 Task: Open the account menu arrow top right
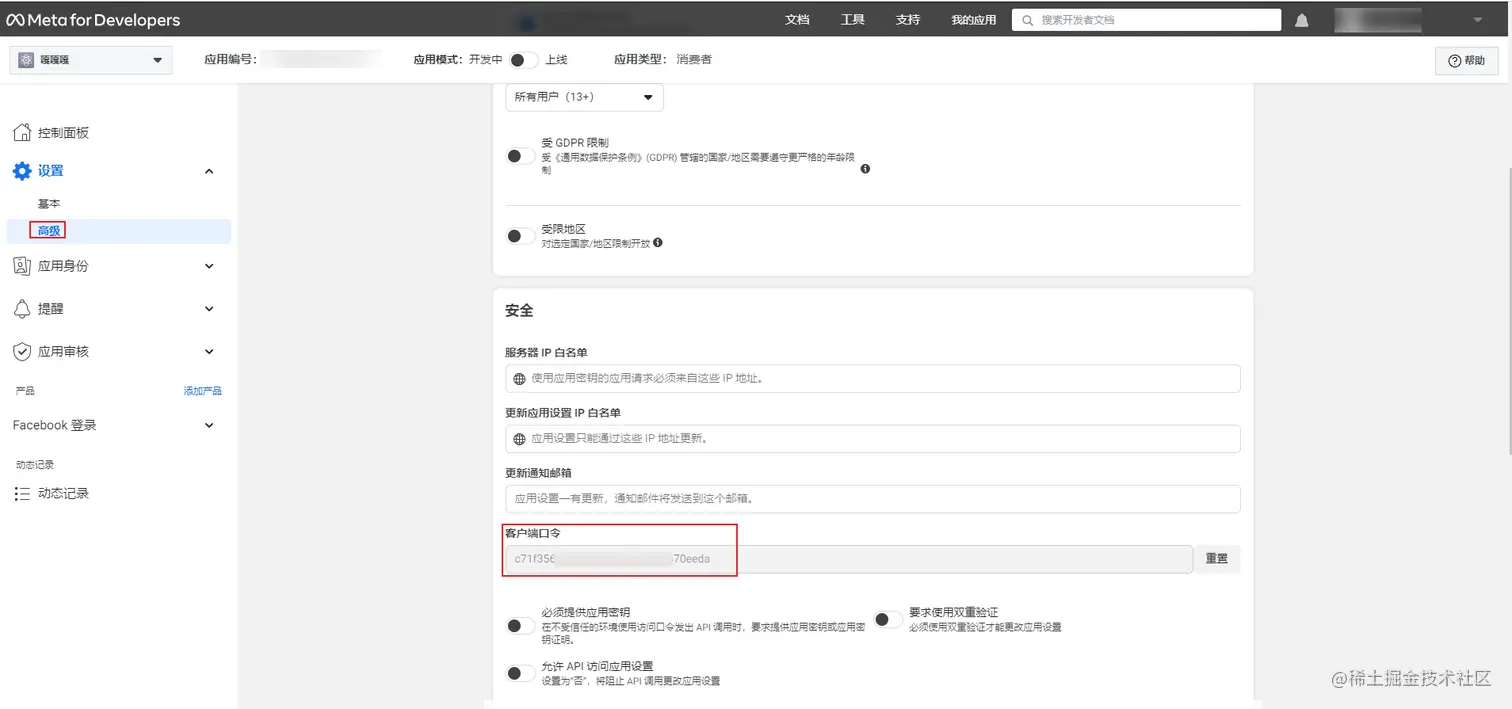pyautogui.click(x=1477, y=20)
